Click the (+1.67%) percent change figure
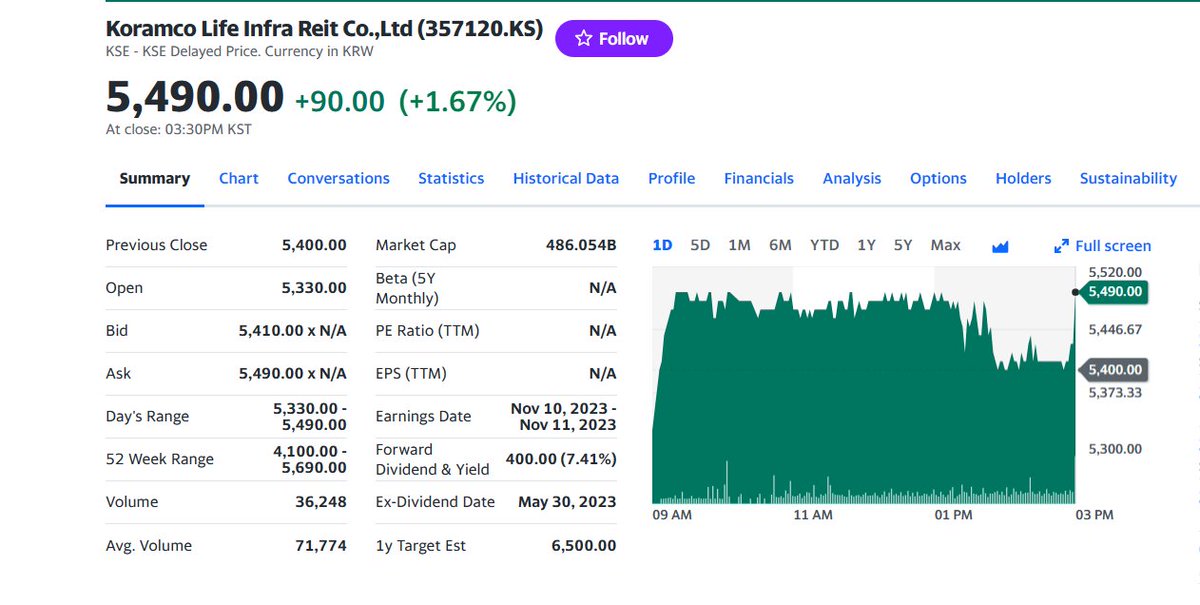Image resolution: width=1200 pixels, height=605 pixels. pos(457,101)
